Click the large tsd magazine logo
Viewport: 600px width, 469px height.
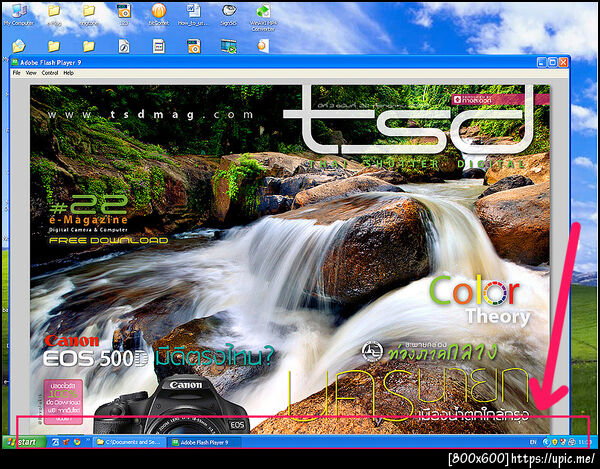[x=408, y=120]
